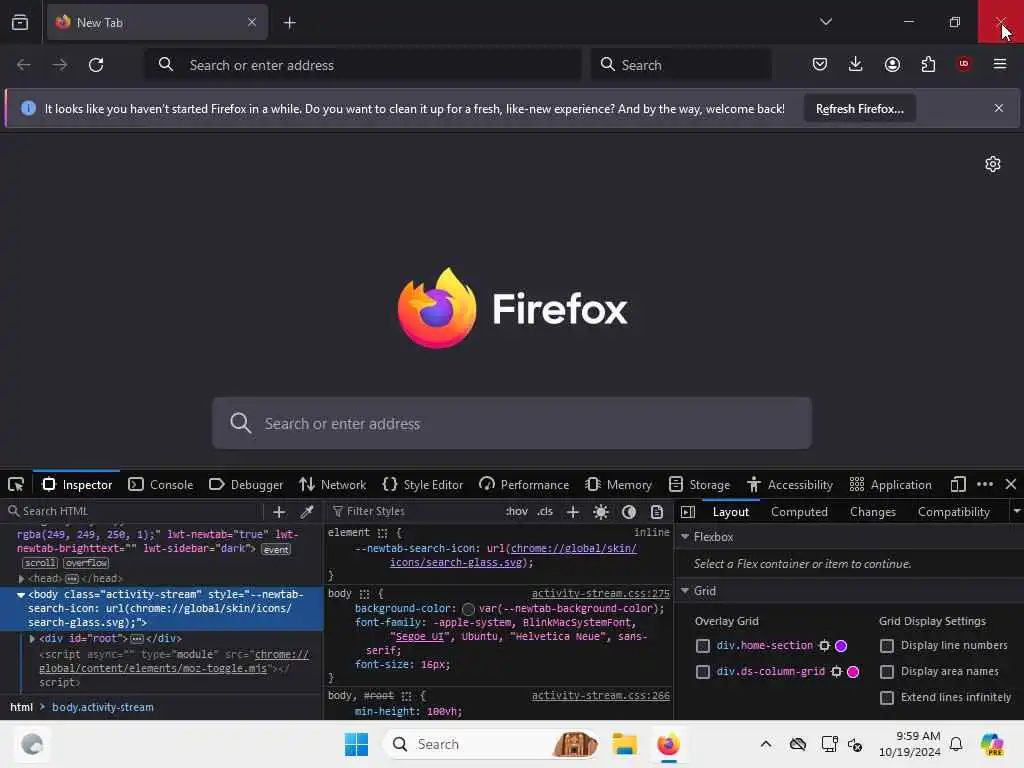1024x768 pixels.
Task: Click the toolbar address bar field
Action: click(x=363, y=65)
